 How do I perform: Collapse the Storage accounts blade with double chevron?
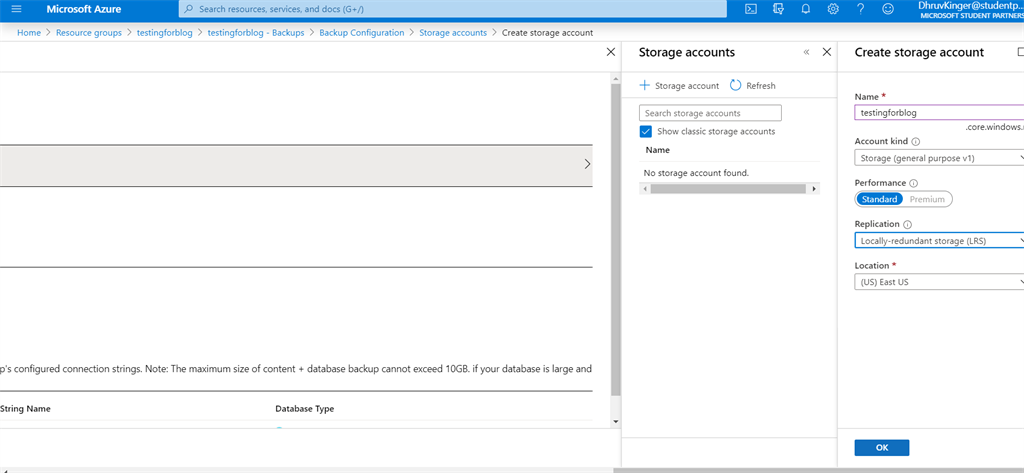pos(806,52)
